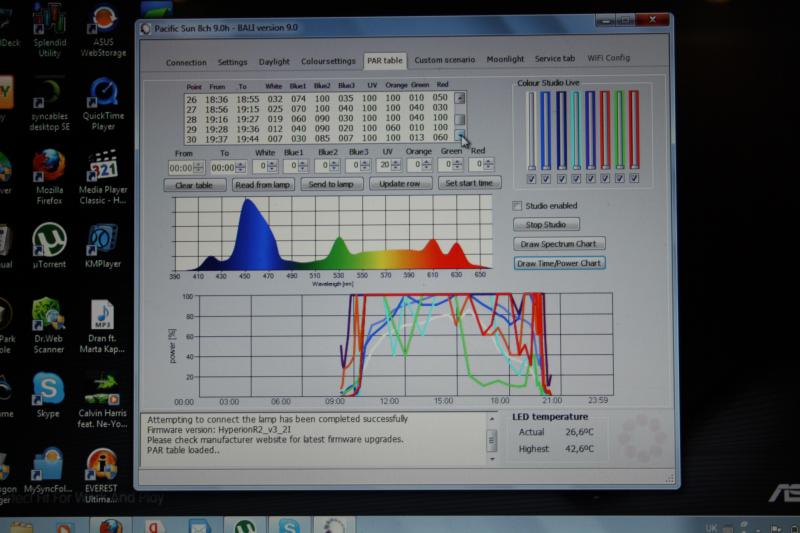Uncheck the first Colour Studio channel checkbox
The image size is (800, 533).
tap(531, 179)
